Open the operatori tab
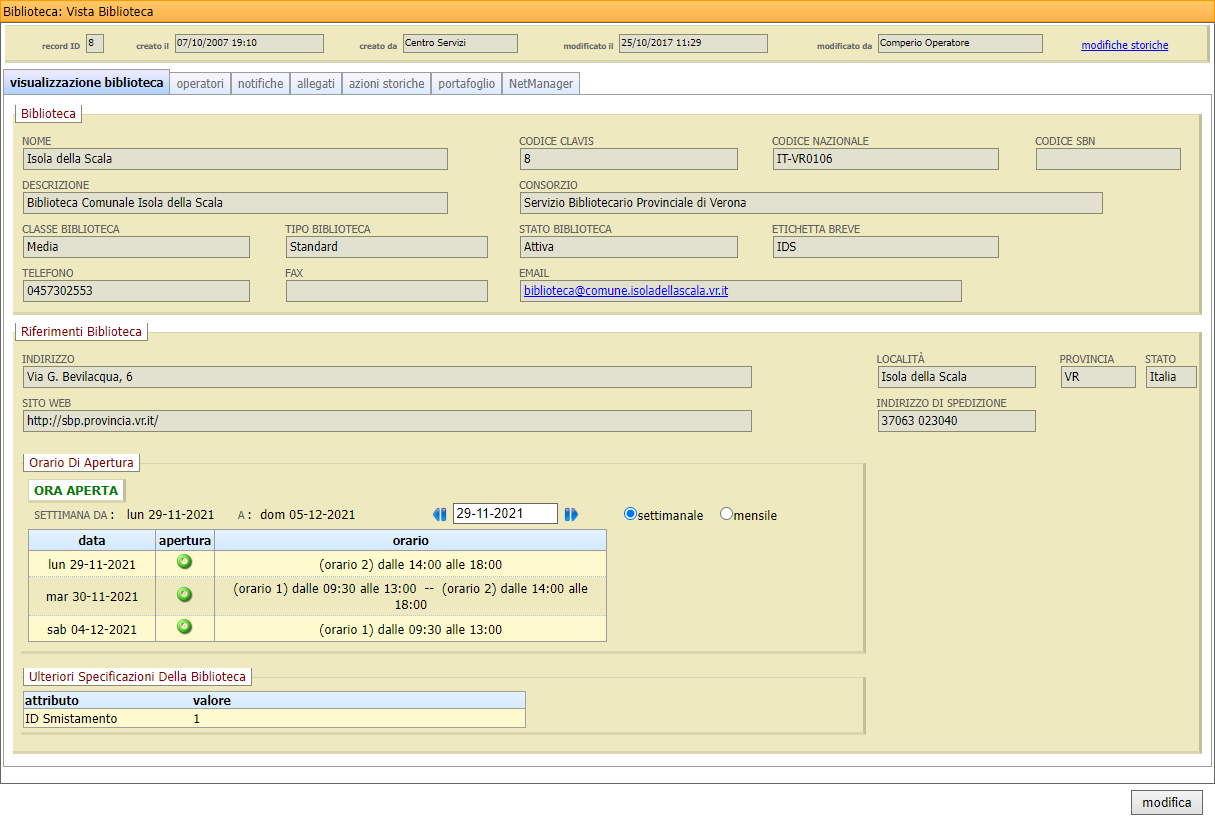This screenshot has height=817, width=1215. pyautogui.click(x=200, y=84)
